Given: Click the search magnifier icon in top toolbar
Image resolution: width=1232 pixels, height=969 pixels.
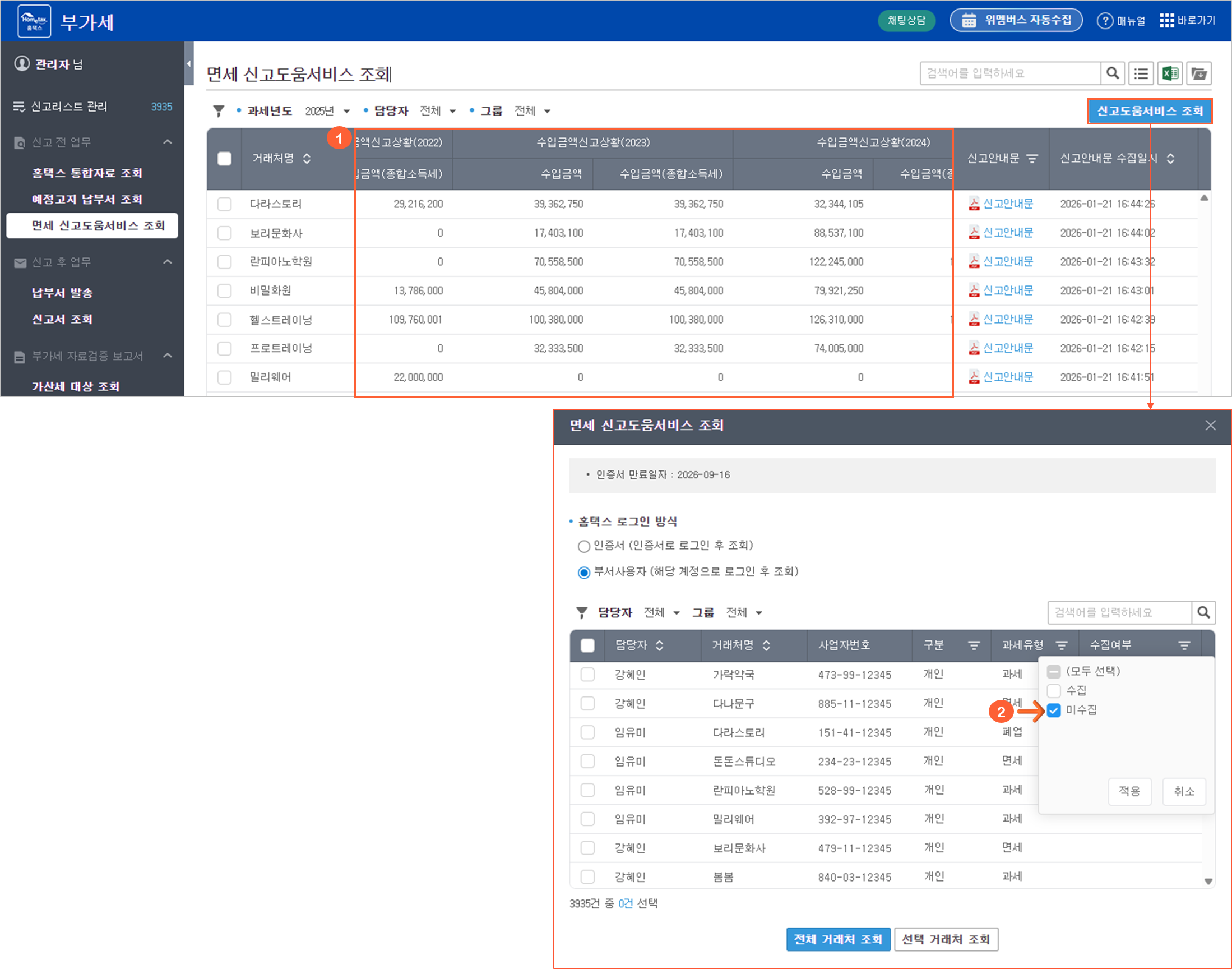Looking at the screenshot, I should click(x=1113, y=73).
